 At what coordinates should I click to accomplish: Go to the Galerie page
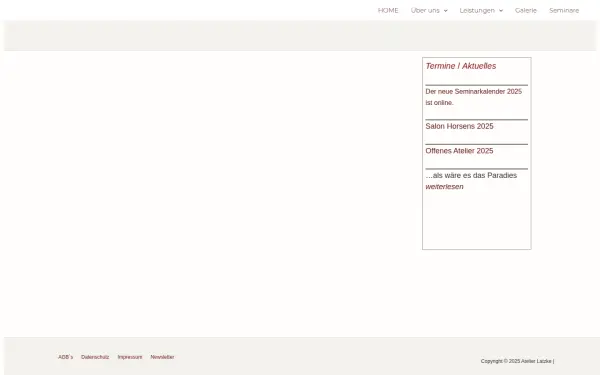pos(526,10)
